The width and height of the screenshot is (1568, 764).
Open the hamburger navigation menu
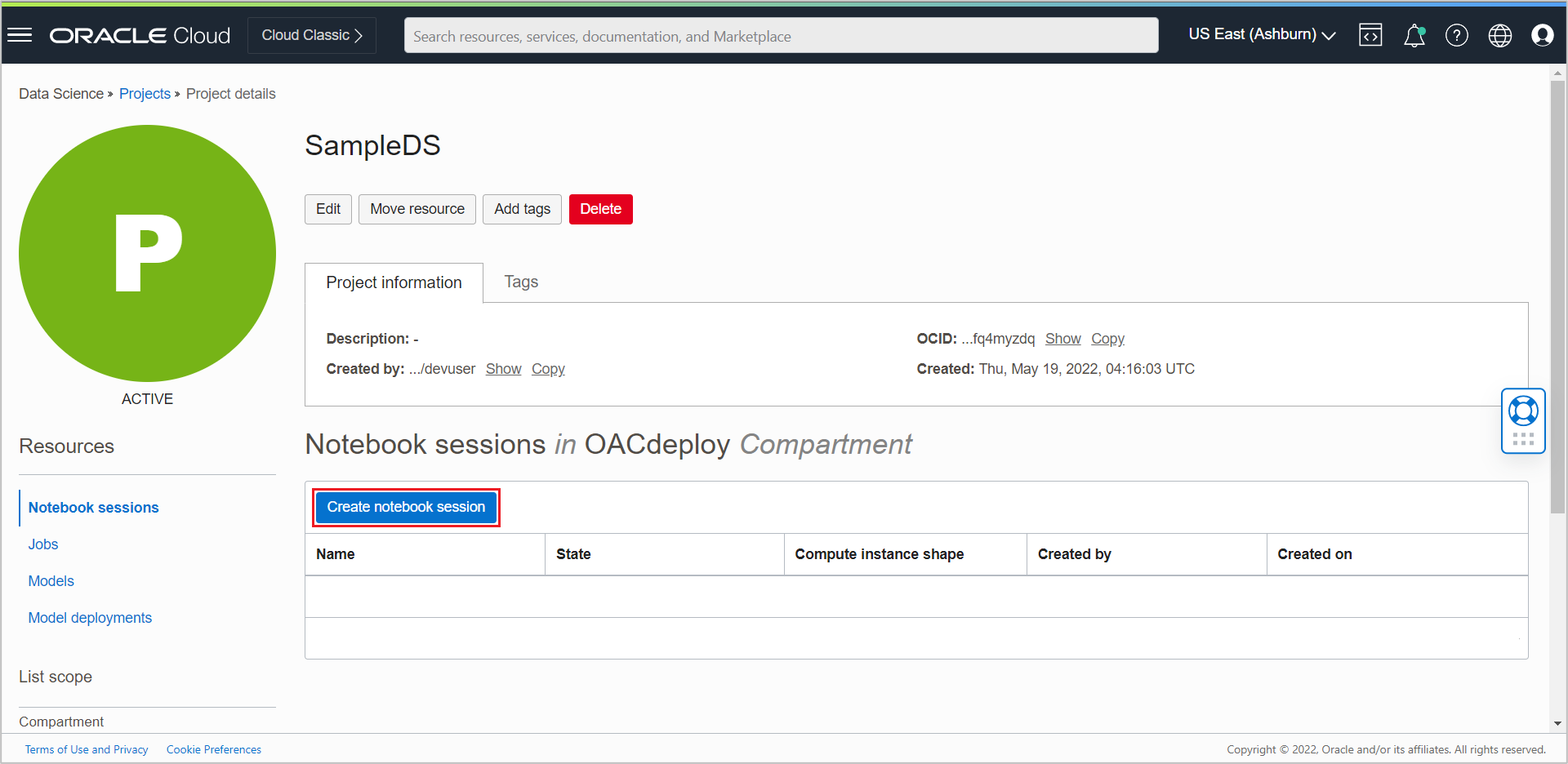tap(20, 35)
